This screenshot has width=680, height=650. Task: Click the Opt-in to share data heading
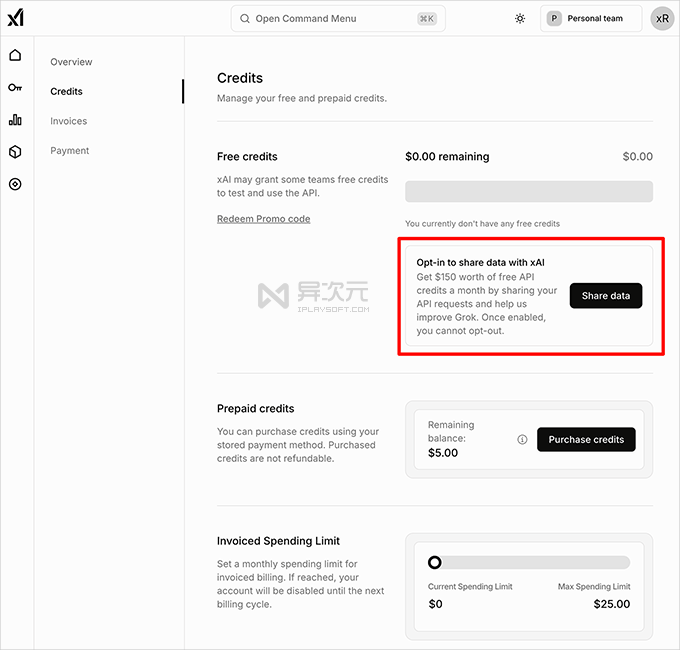click(481, 262)
